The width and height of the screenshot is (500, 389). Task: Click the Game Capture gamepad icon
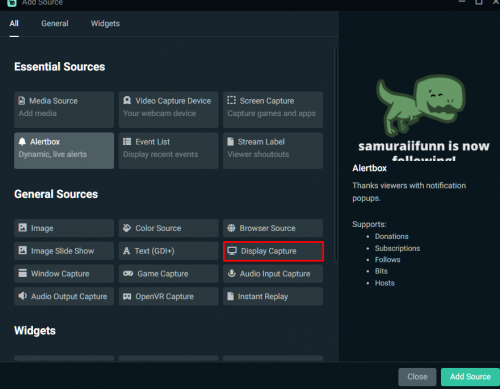point(128,274)
